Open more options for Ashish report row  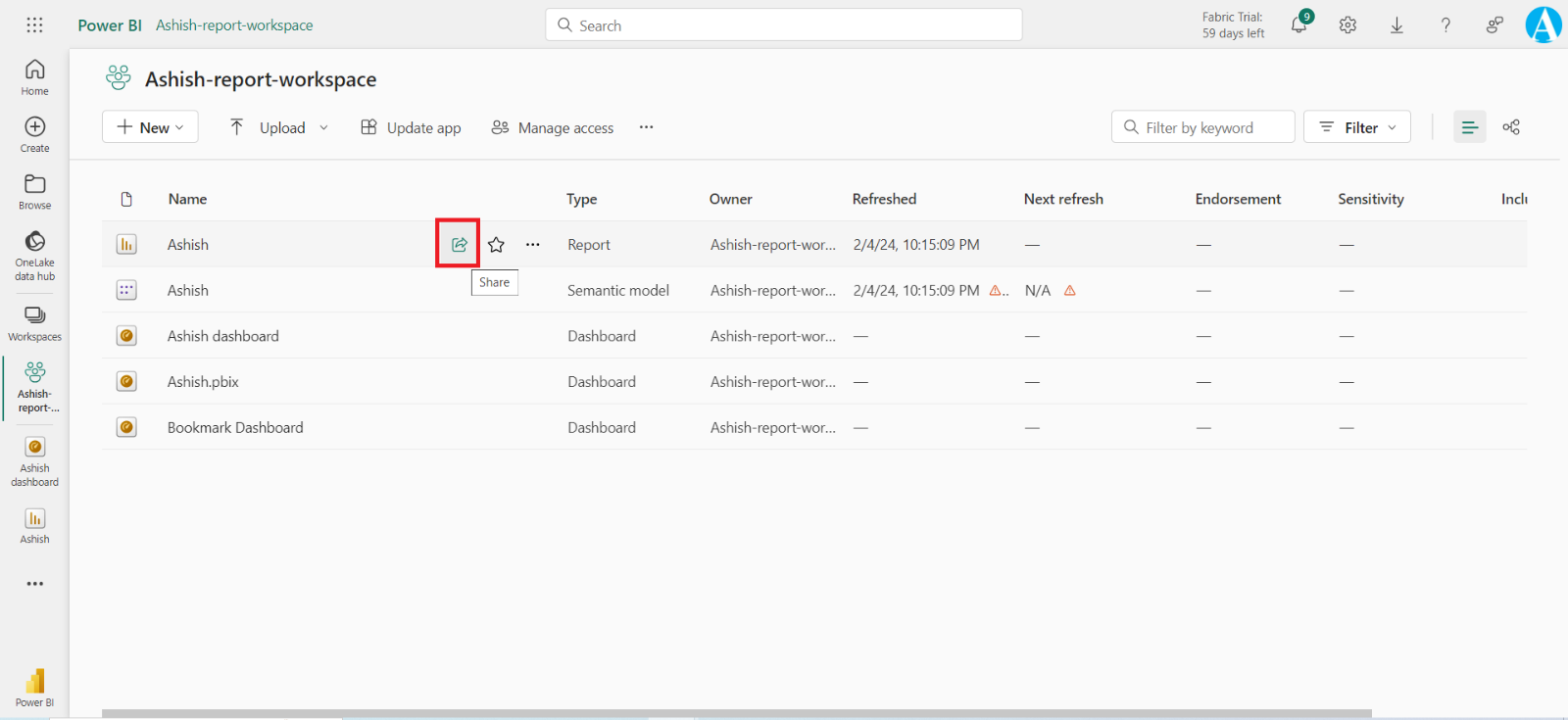[x=532, y=245]
